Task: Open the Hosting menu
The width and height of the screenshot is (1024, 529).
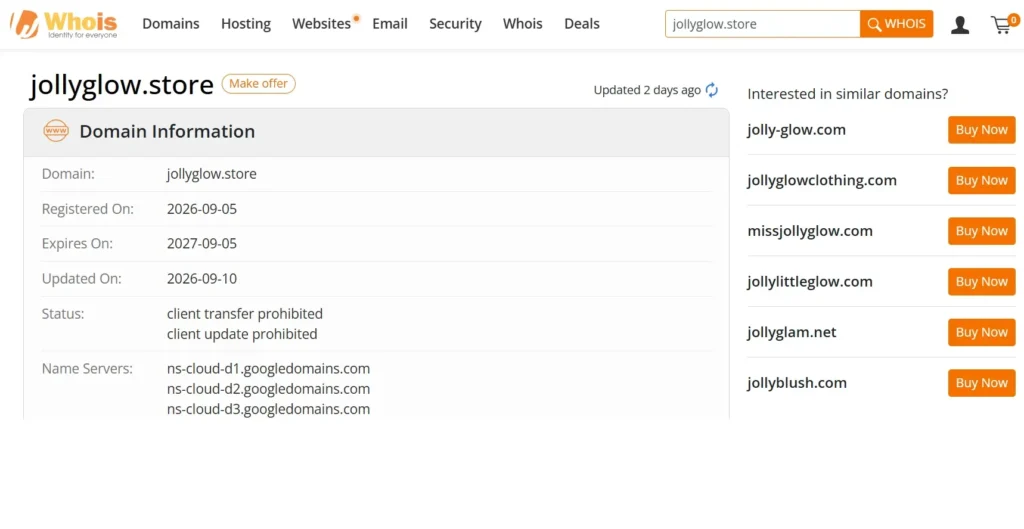Action: tap(246, 24)
